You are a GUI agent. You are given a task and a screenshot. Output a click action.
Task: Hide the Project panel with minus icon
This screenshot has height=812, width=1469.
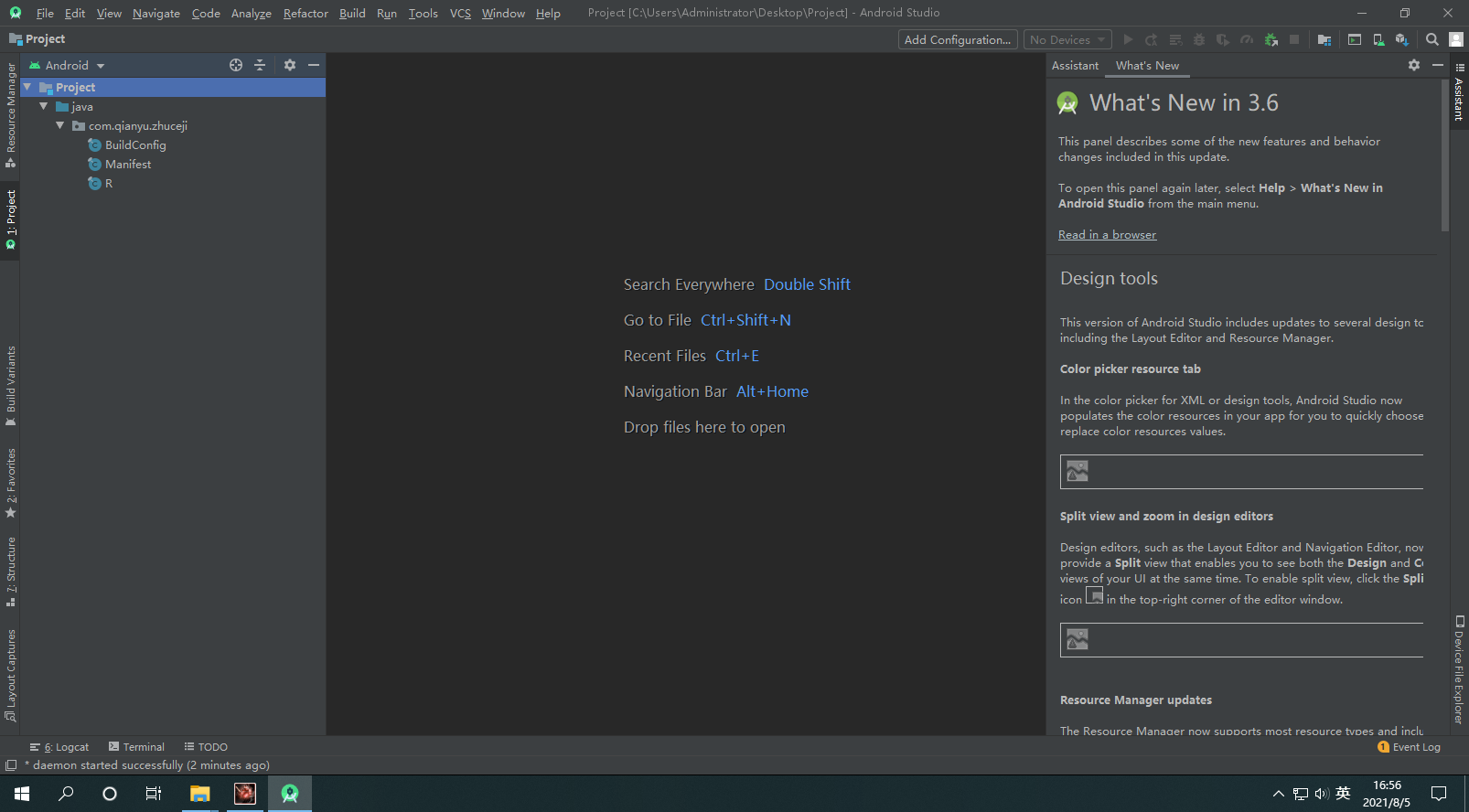coord(314,65)
